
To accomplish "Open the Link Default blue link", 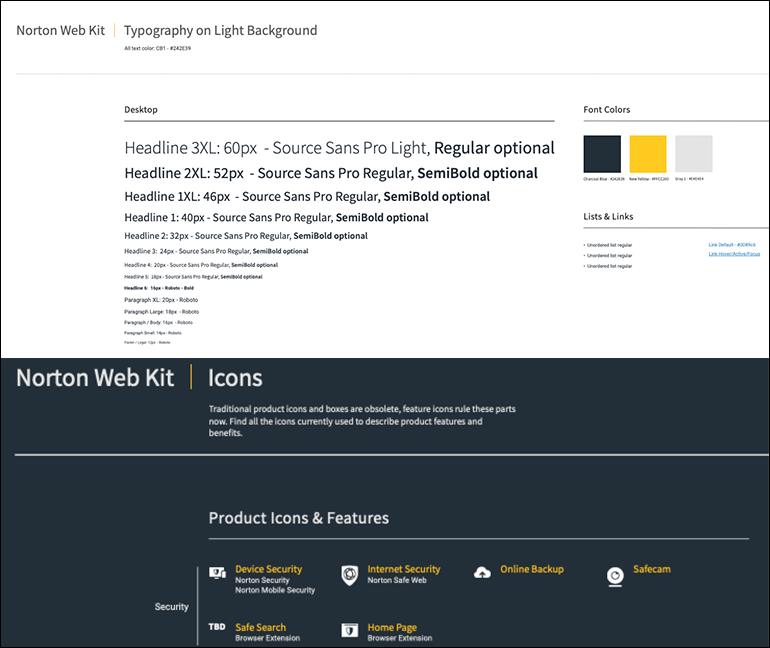I will pos(732,244).
